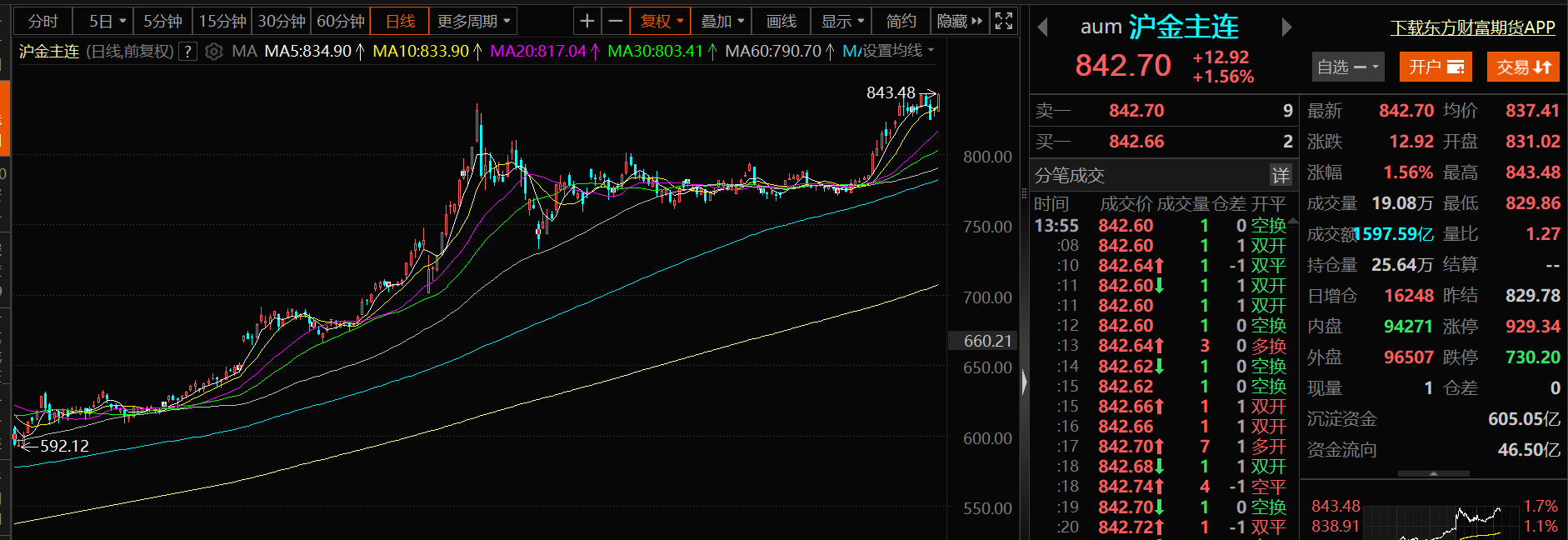Click the 592.12 low price label
This screenshot has height=540, width=1568.
coord(64,446)
